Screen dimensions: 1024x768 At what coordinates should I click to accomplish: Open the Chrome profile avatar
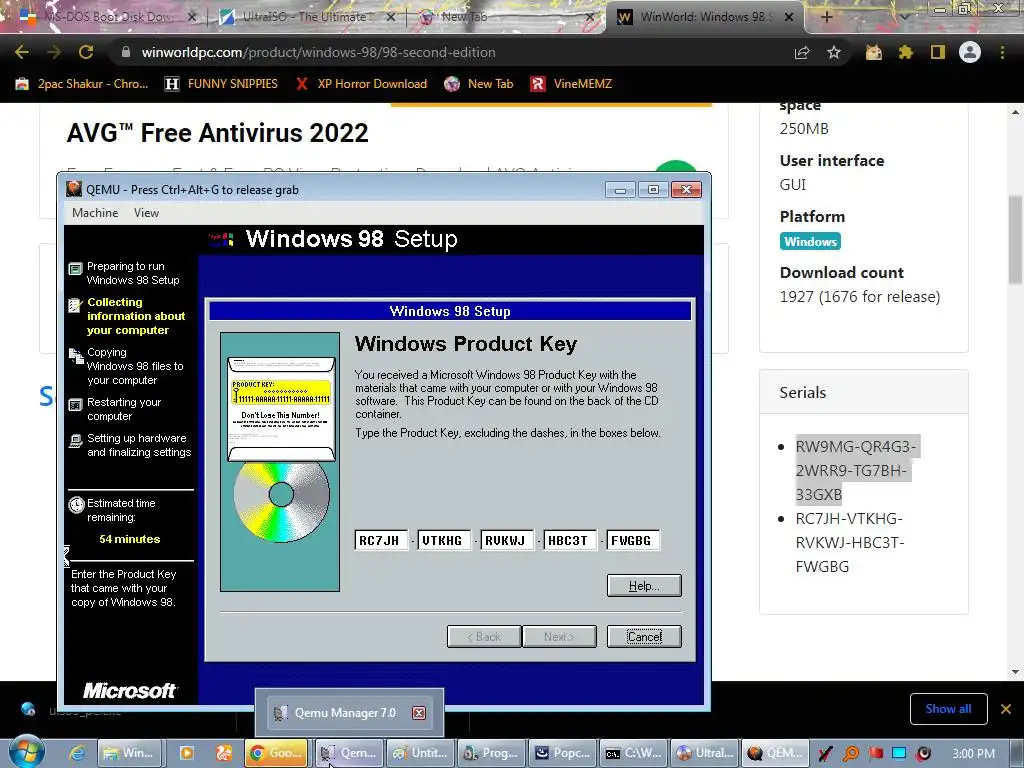[x=970, y=52]
